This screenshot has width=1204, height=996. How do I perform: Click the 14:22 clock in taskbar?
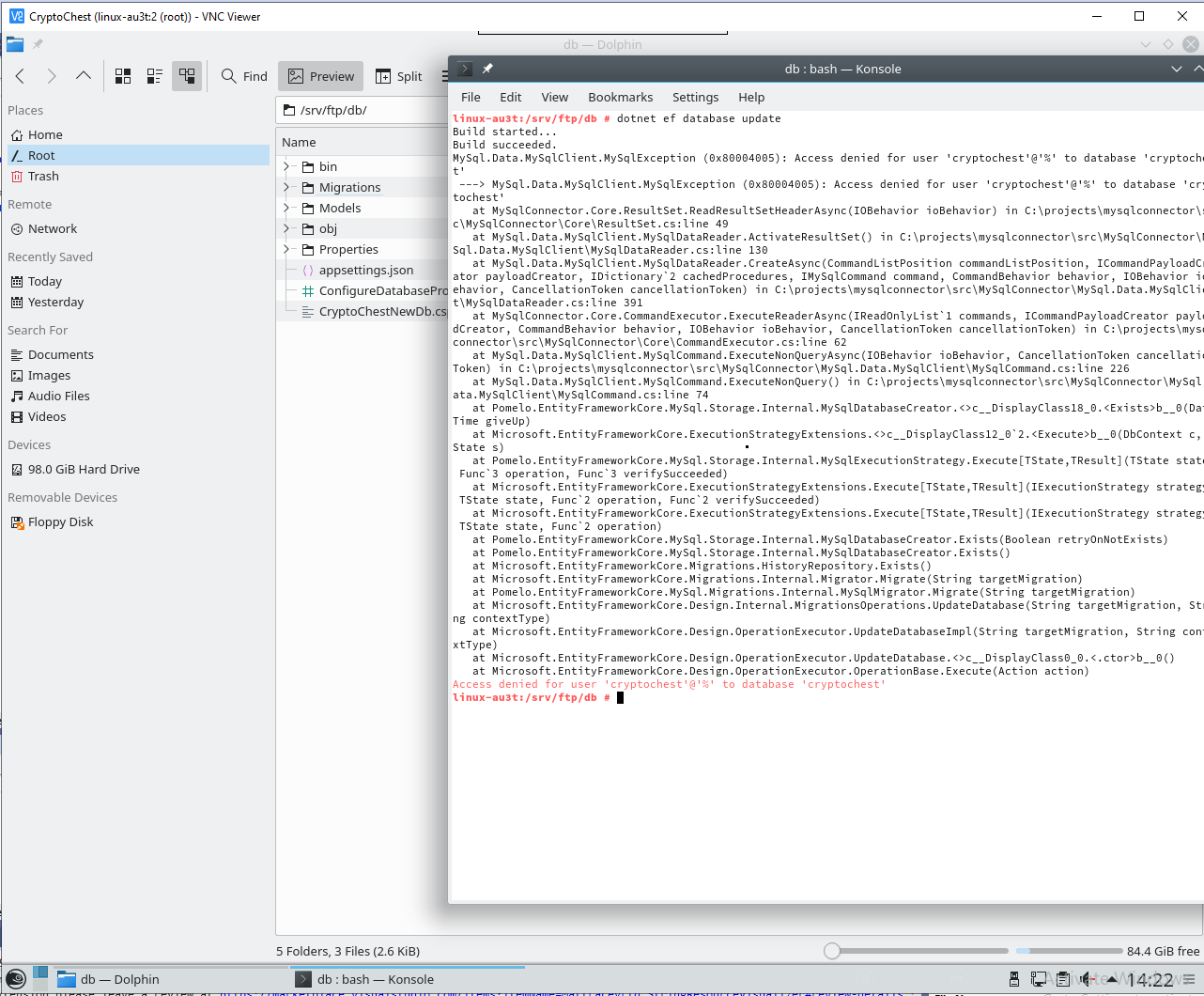pos(1150,980)
